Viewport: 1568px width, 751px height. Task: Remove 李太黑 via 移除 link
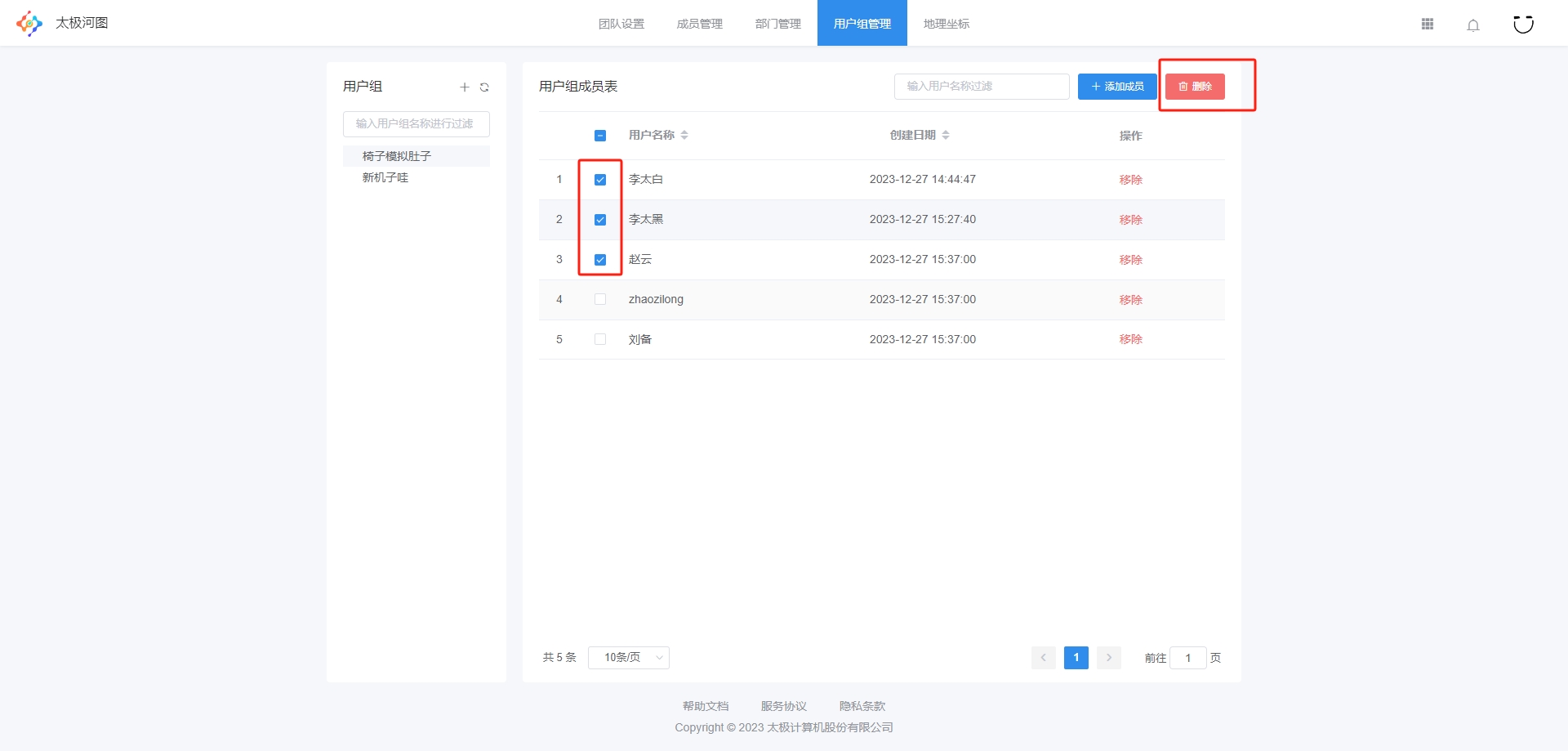pos(1131,220)
